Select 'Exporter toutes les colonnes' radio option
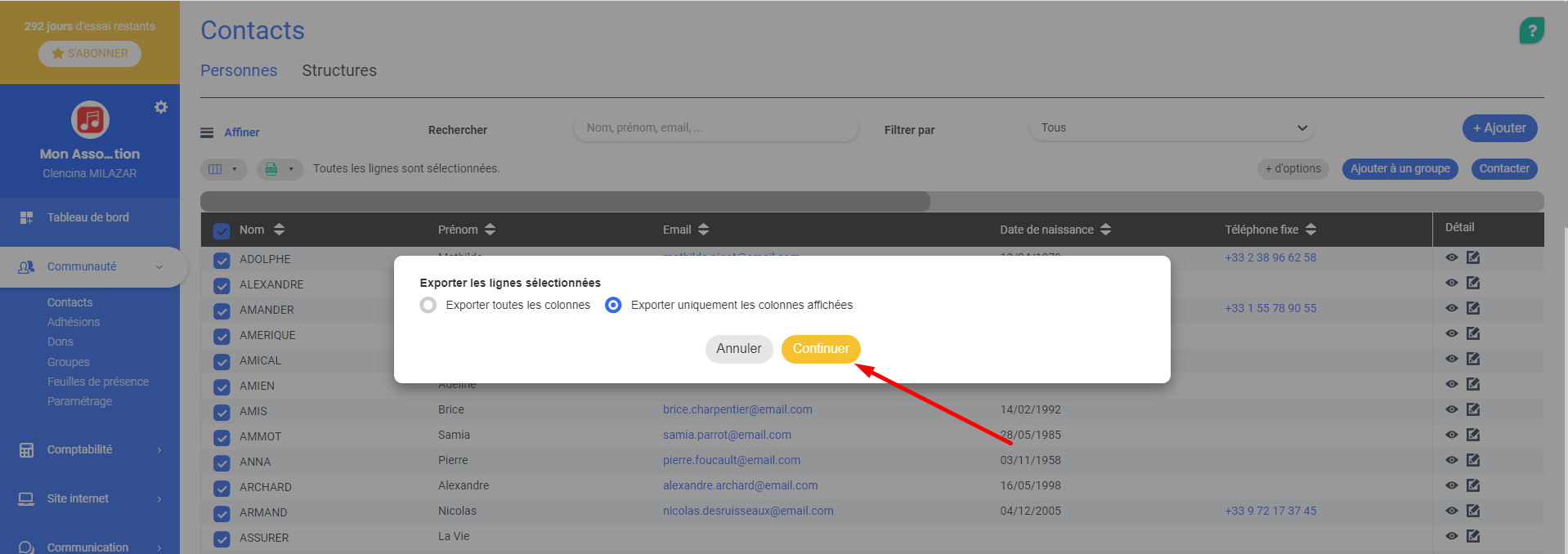1568x554 pixels. [x=428, y=305]
